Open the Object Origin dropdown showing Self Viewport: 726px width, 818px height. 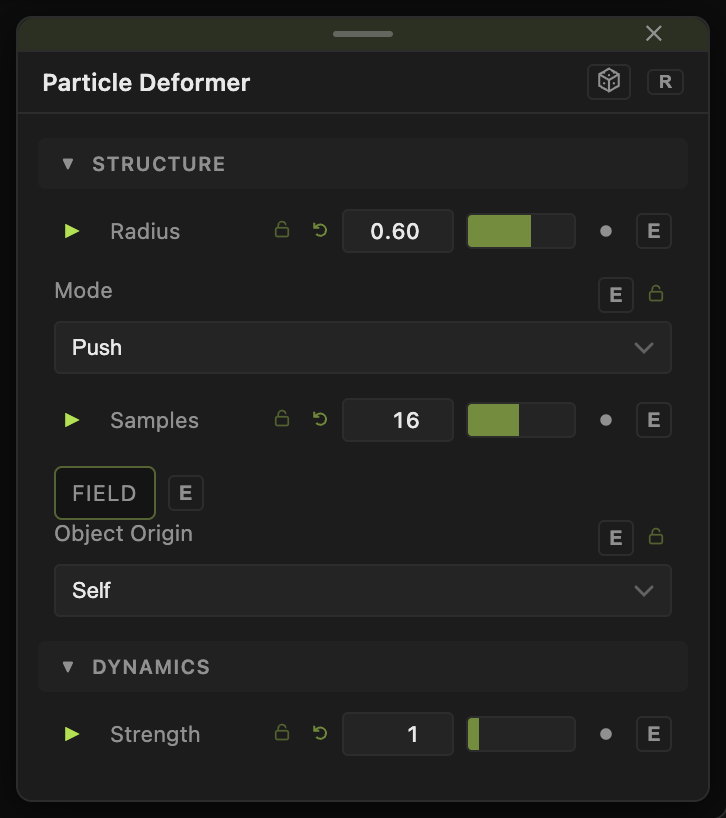tap(363, 591)
